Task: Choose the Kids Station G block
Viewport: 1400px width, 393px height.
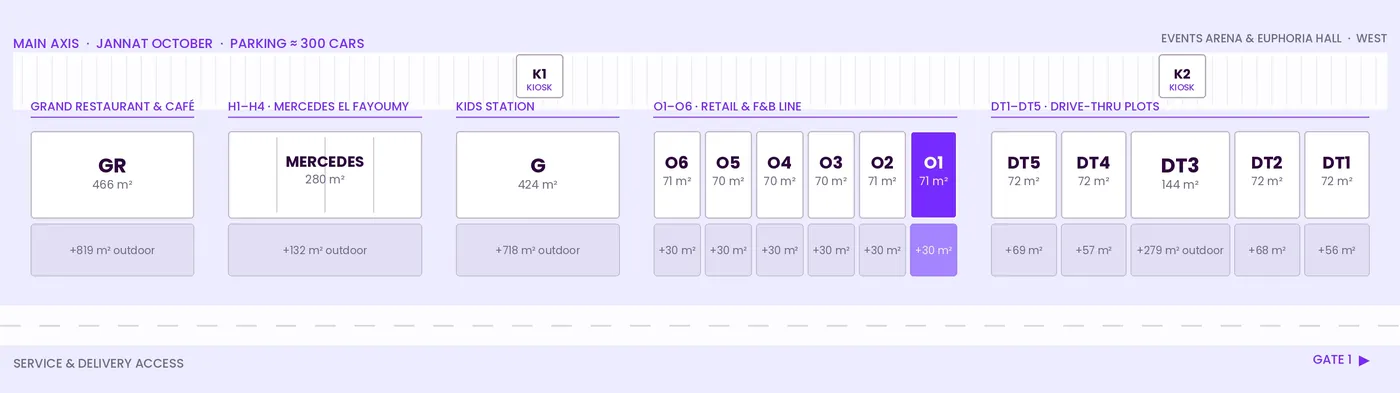Action: [x=538, y=175]
